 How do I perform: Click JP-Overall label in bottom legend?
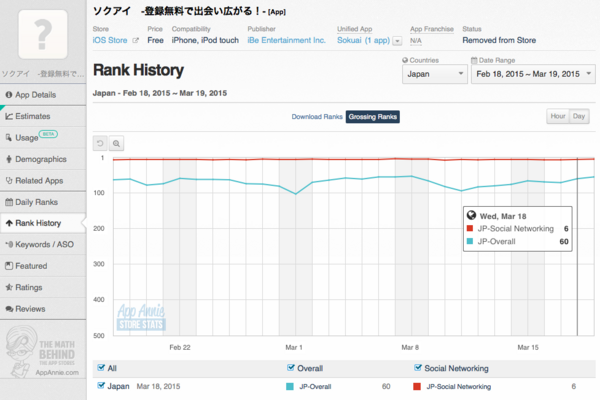(315, 387)
